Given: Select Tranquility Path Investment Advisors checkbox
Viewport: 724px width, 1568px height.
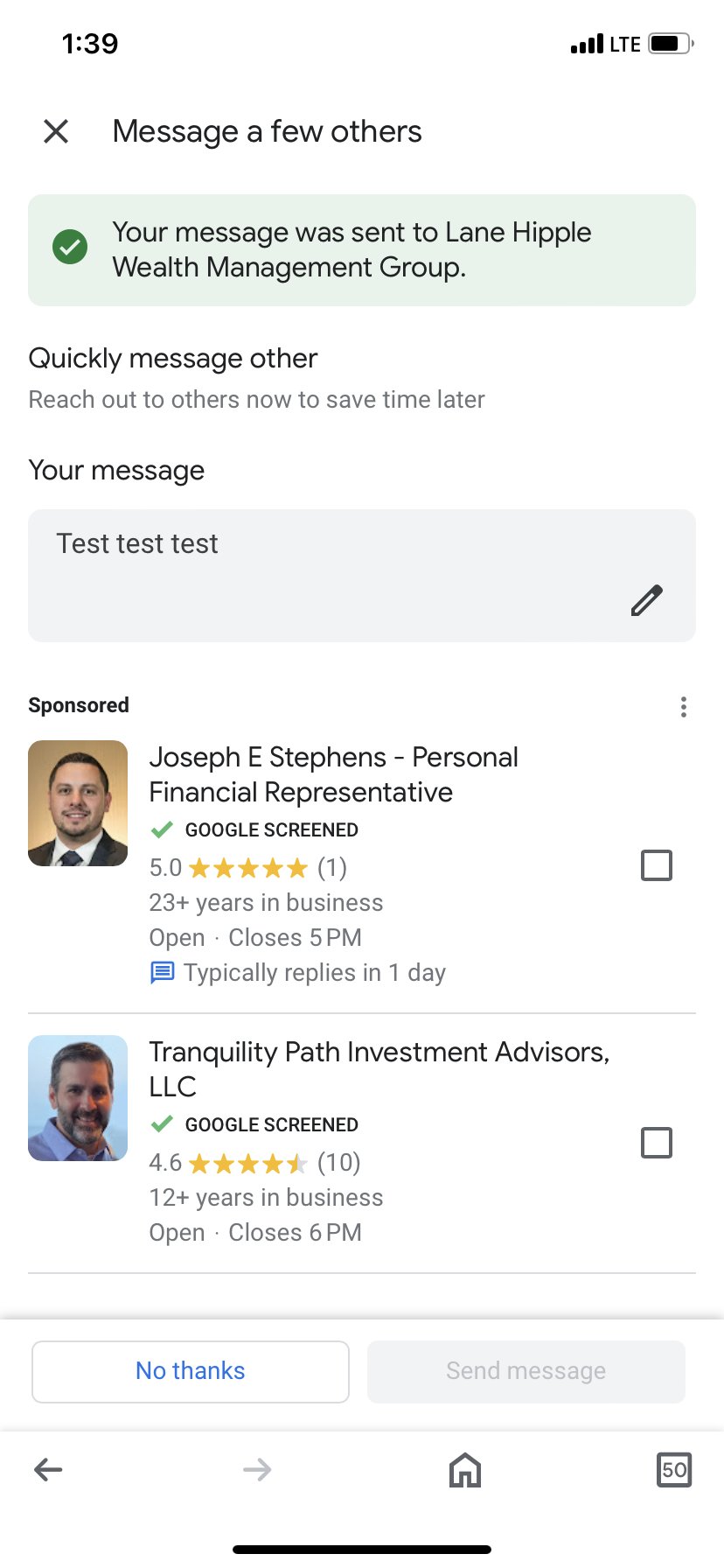Looking at the screenshot, I should pos(657,1143).
